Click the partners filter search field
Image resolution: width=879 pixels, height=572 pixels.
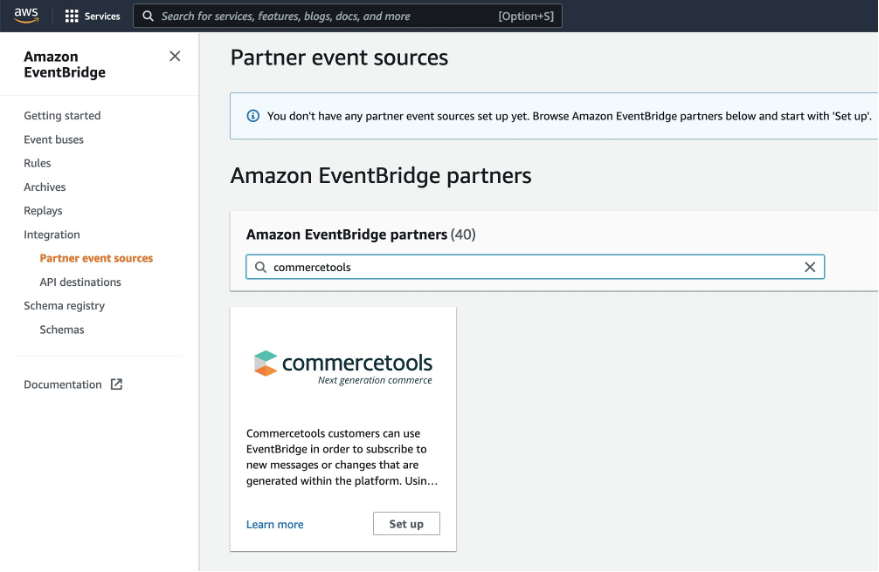(530, 267)
